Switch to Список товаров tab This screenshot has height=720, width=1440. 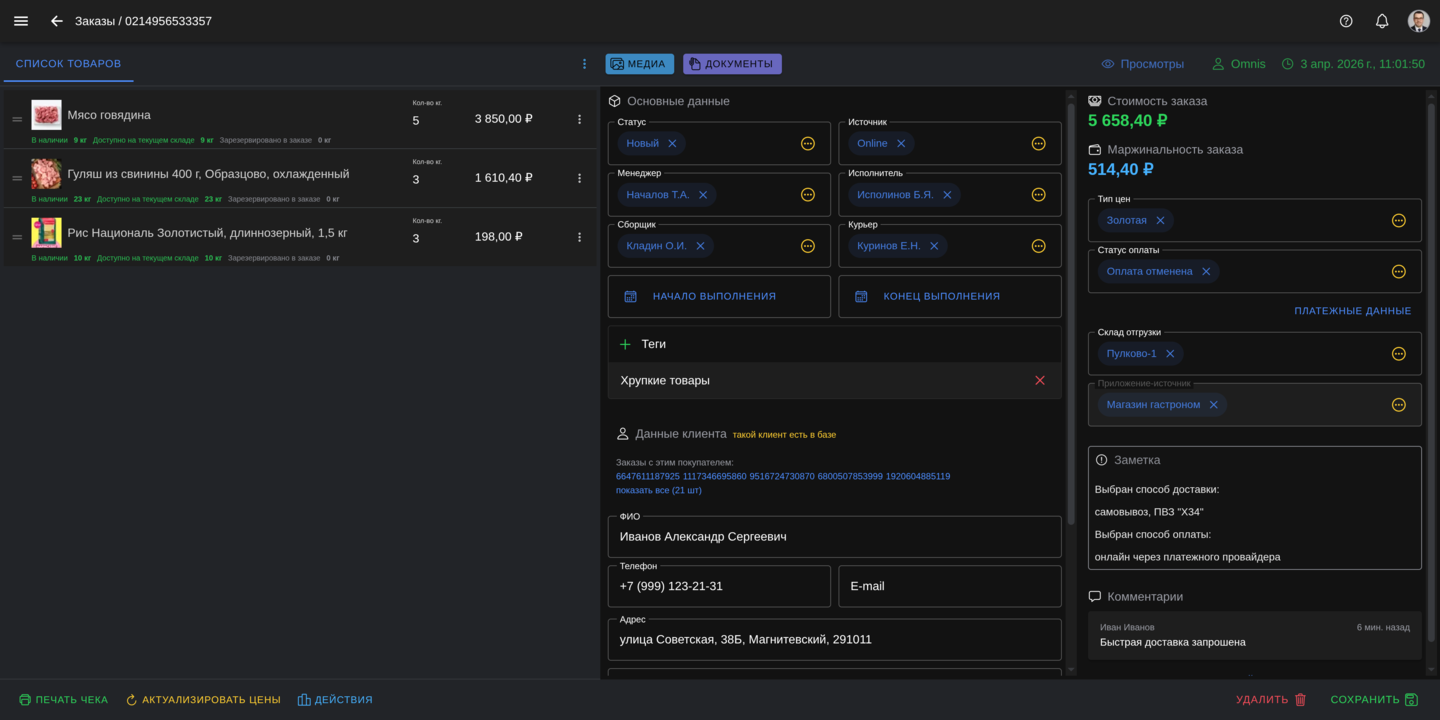(68, 64)
